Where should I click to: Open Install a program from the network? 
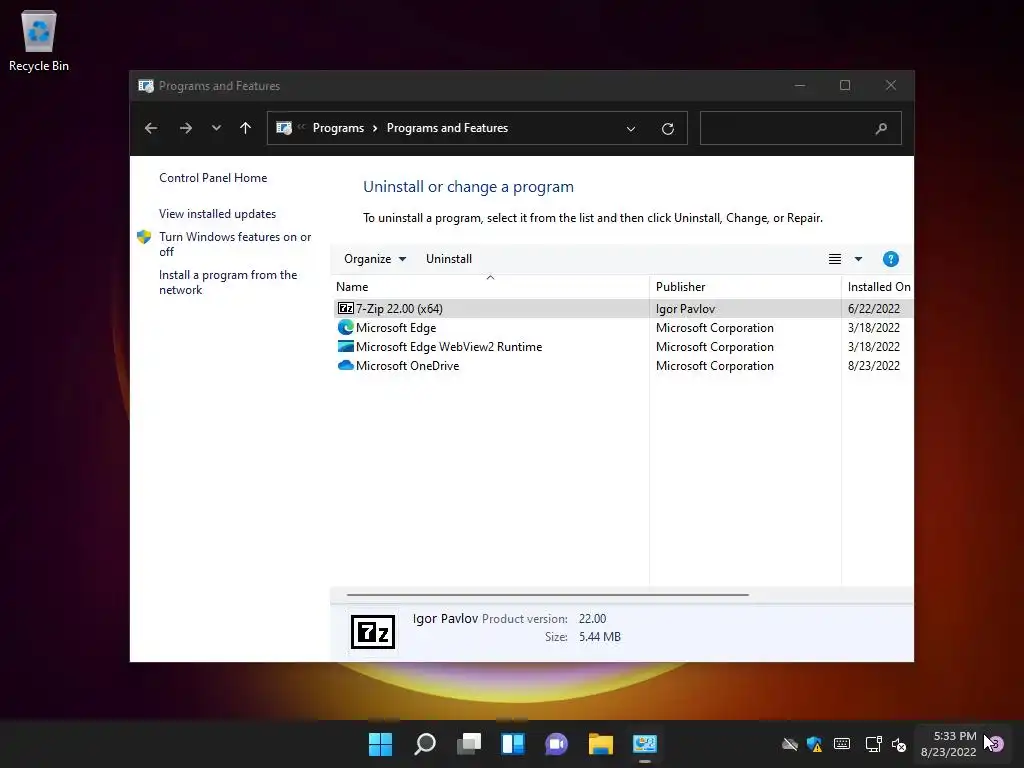coord(228,282)
